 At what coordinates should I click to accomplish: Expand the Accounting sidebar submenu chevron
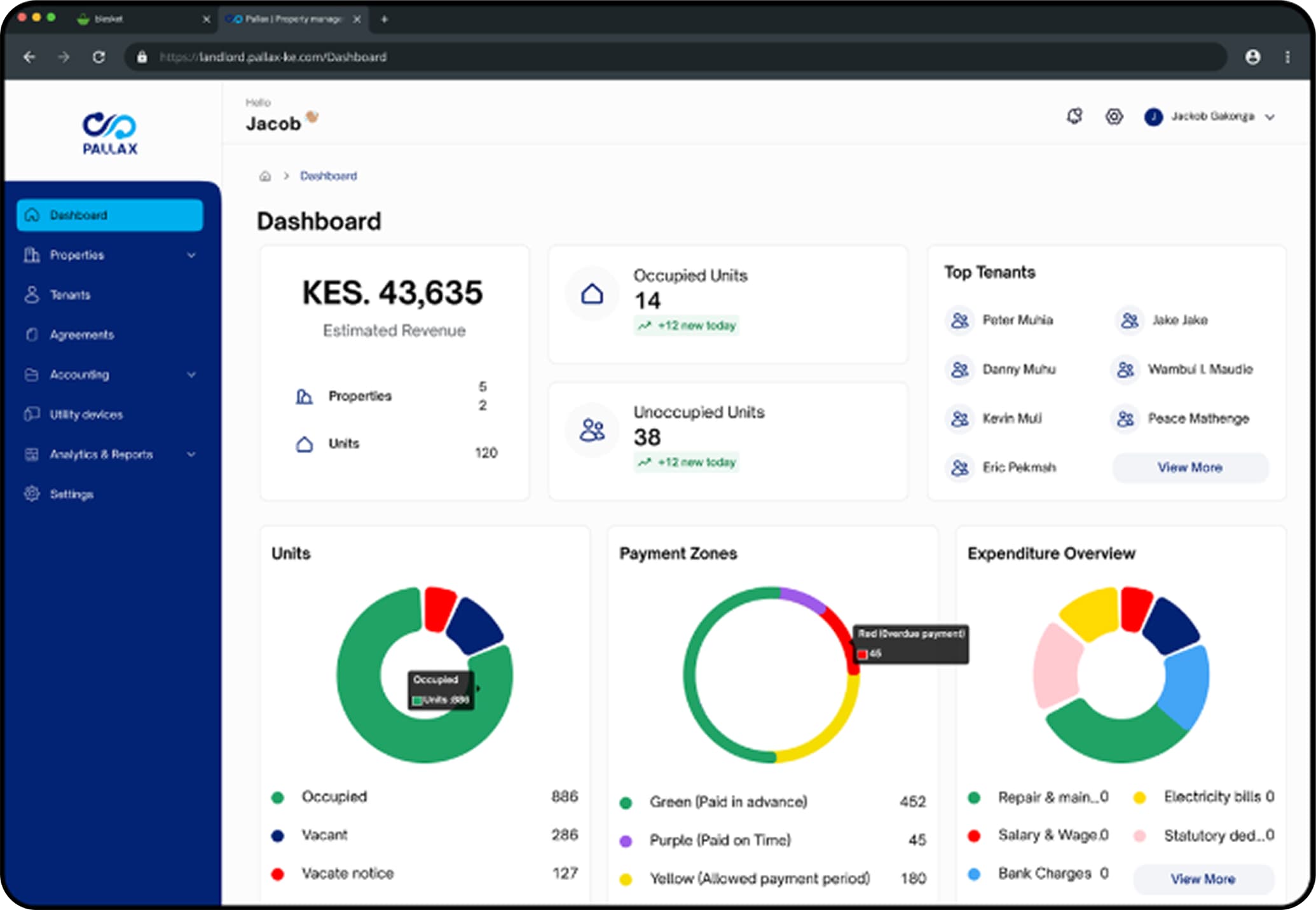click(x=191, y=375)
